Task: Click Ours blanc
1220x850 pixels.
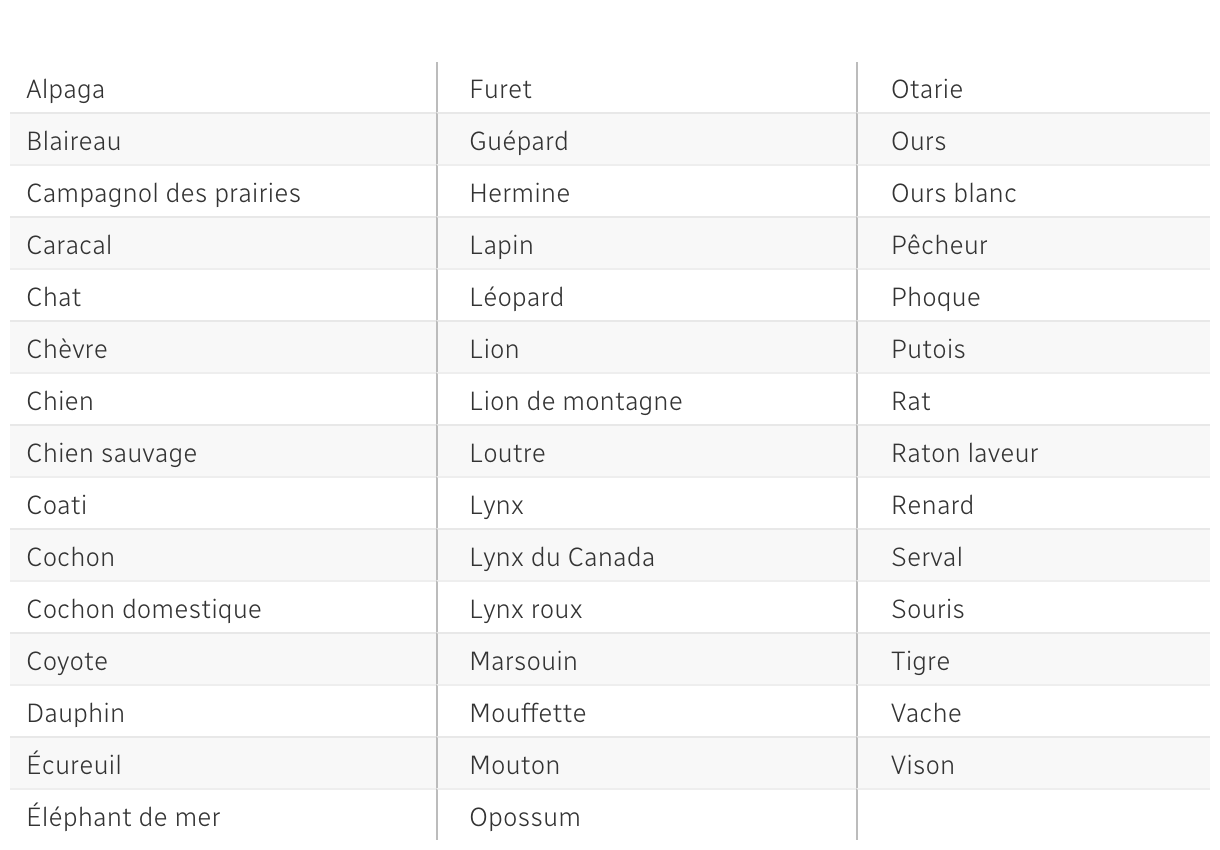Action: pos(954,194)
